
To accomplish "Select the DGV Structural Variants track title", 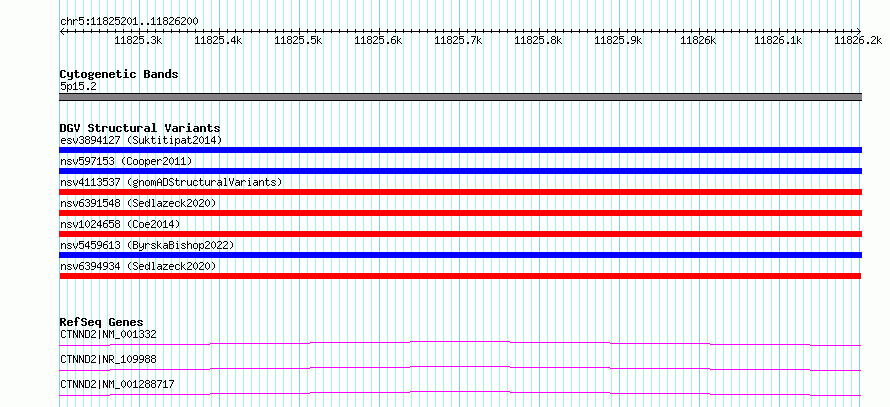I will coord(140,128).
